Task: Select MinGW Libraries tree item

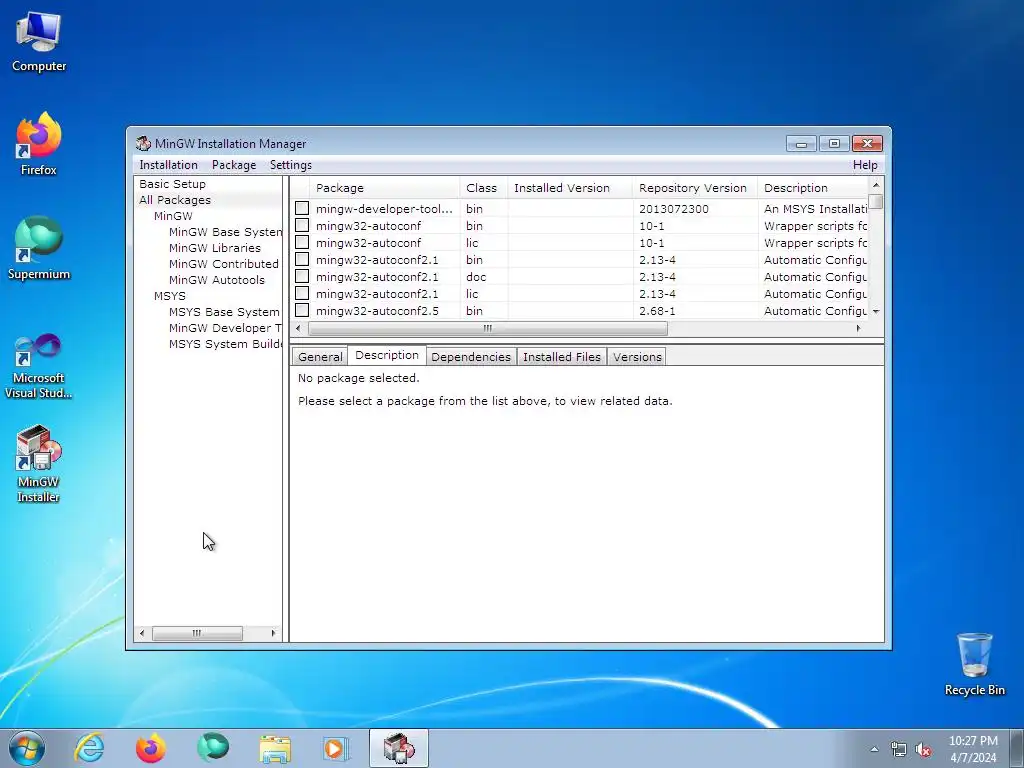Action: pyautogui.click(x=215, y=248)
